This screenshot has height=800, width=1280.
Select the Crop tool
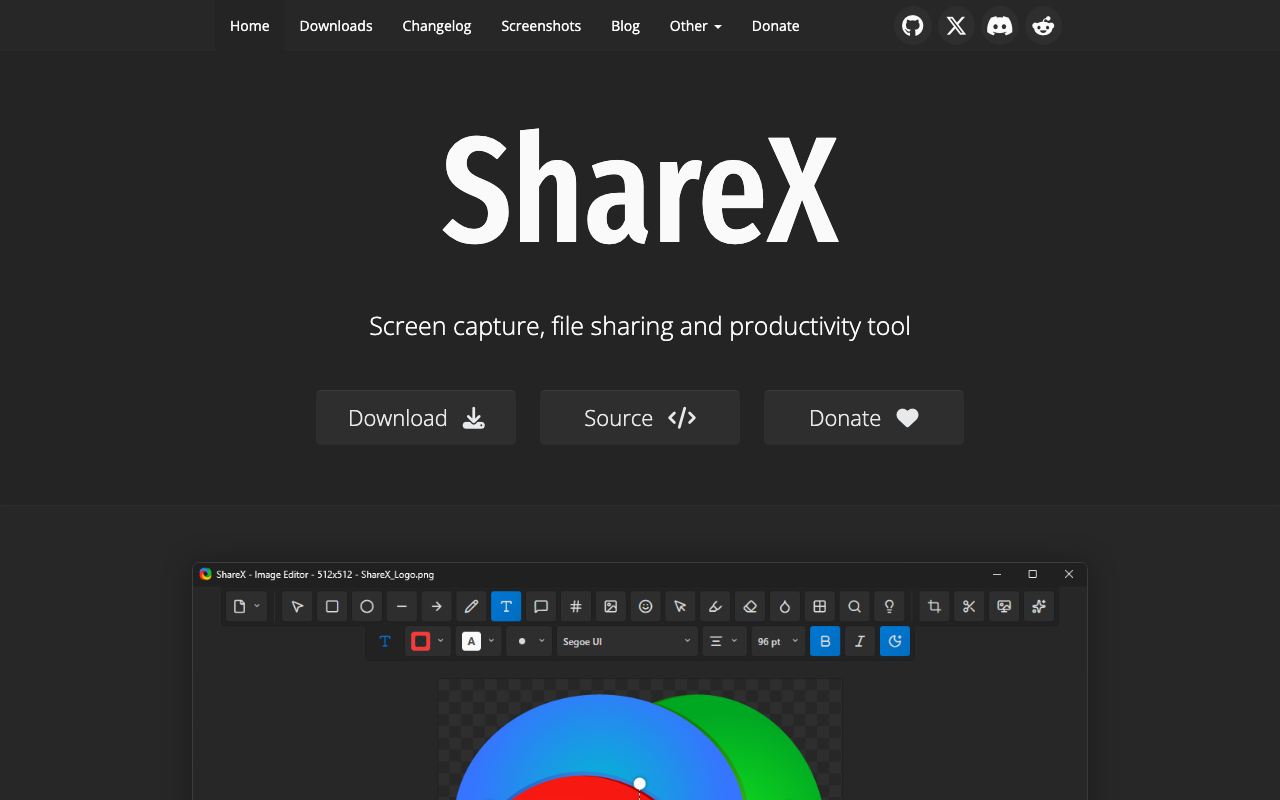click(x=934, y=606)
